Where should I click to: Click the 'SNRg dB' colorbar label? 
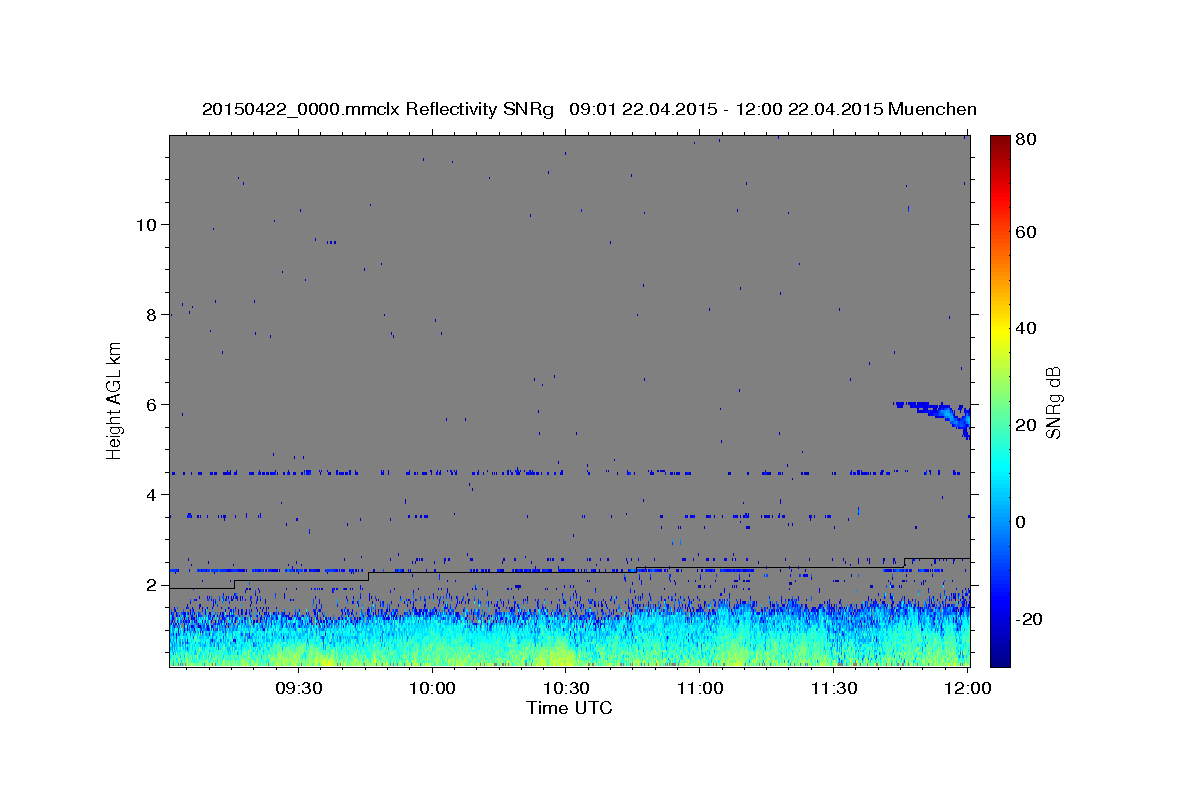coord(1053,403)
